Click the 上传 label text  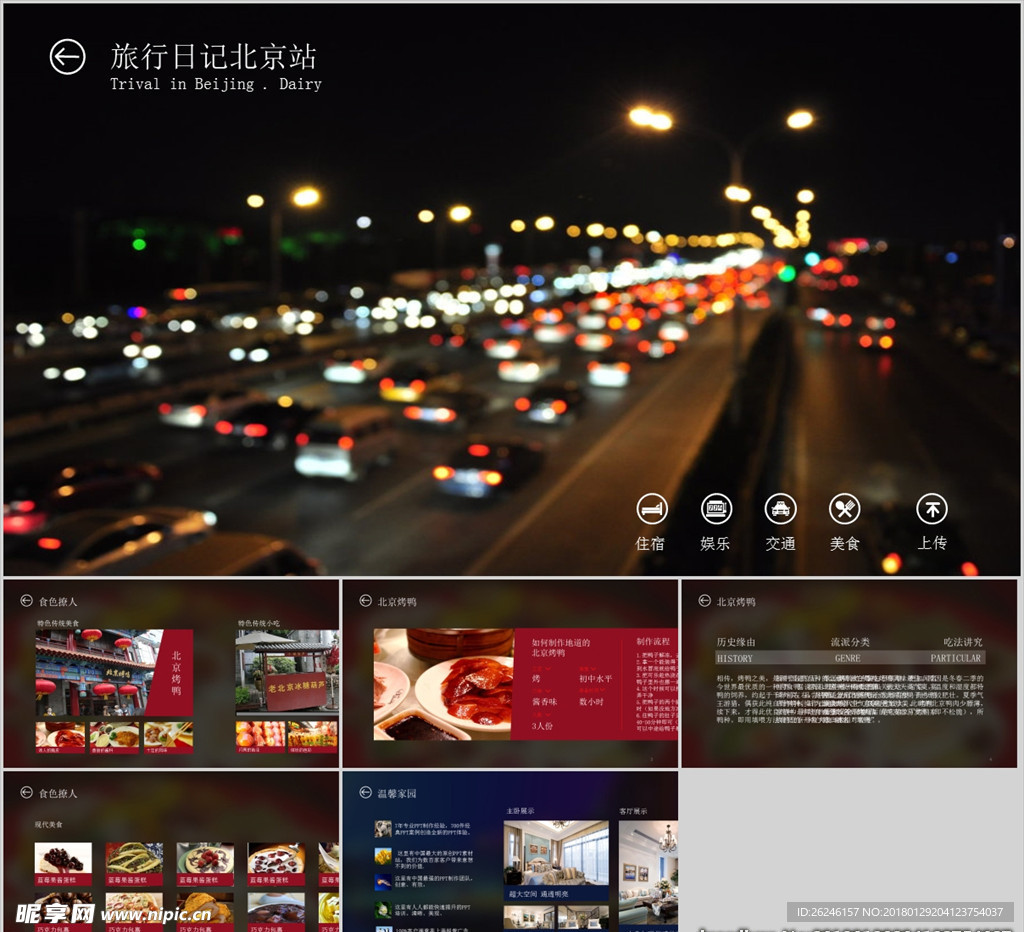coord(932,543)
